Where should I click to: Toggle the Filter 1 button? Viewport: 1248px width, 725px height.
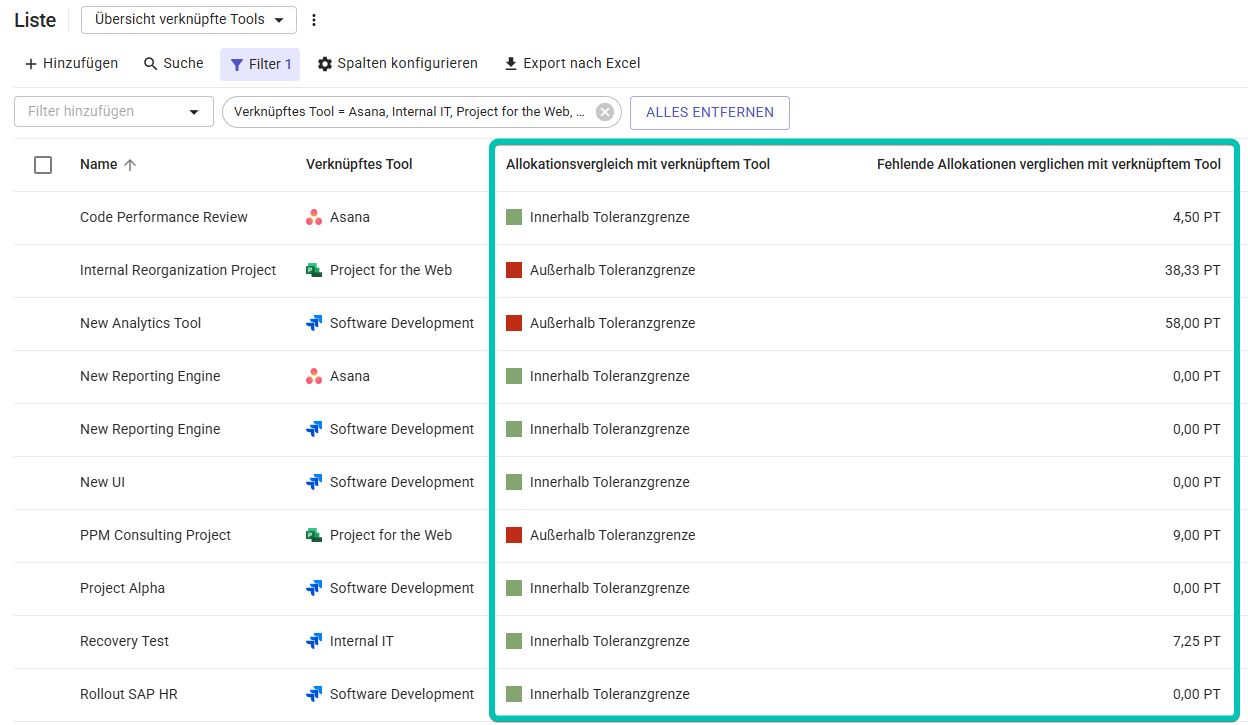tap(260, 64)
